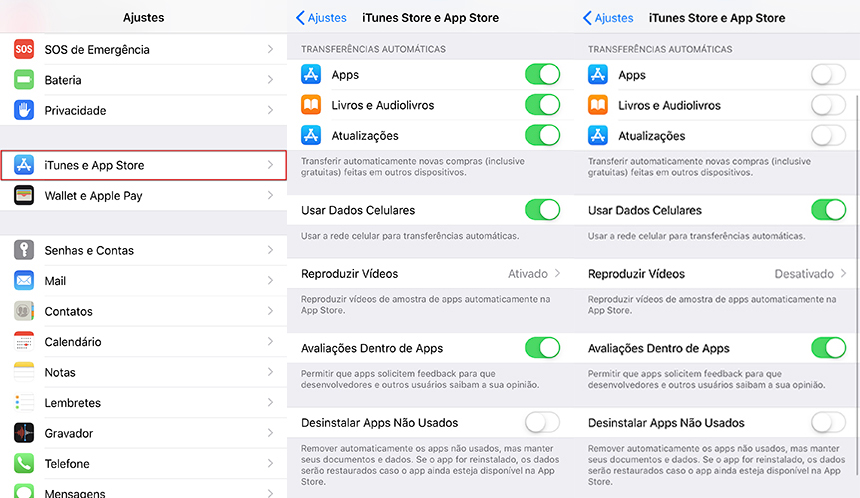
Task: Open Bateria row chevron
Action: tap(270, 80)
